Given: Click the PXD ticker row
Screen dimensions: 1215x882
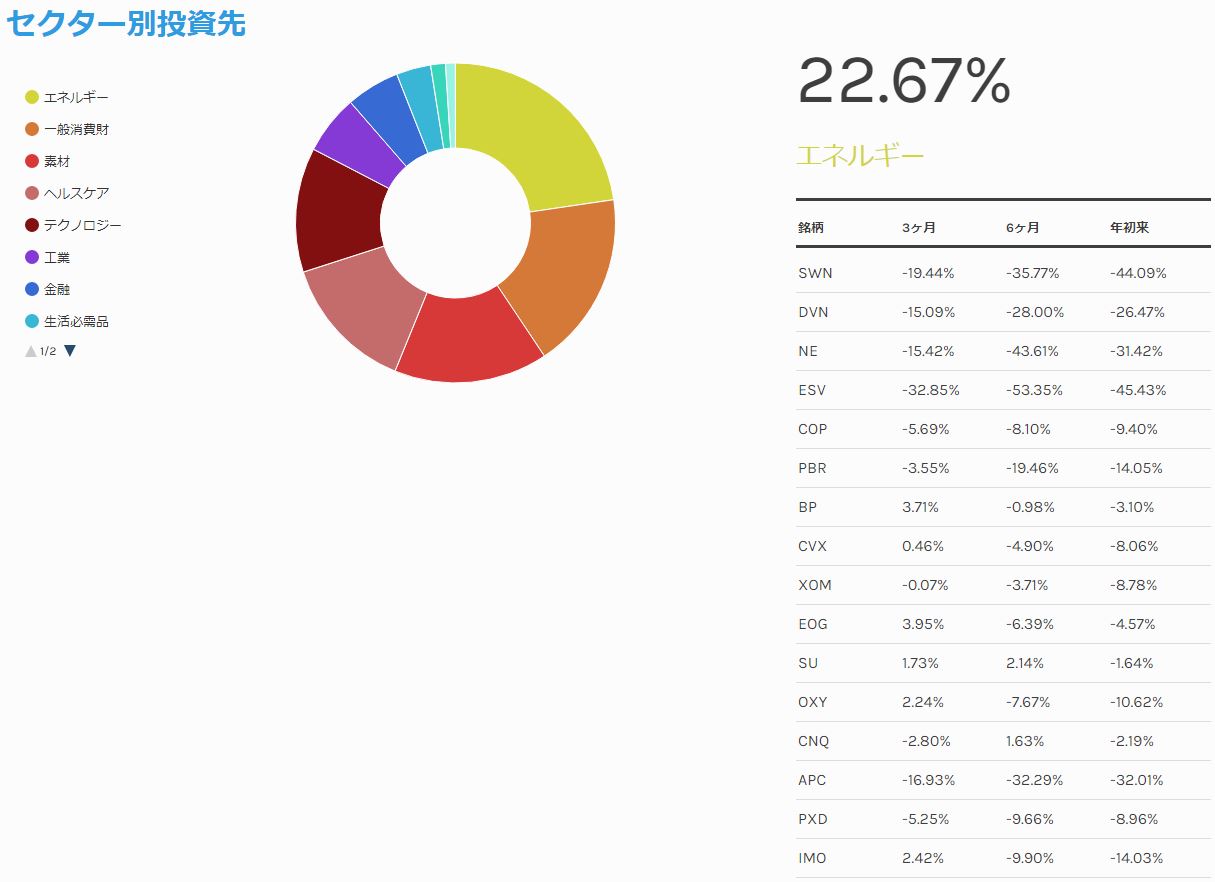Looking at the screenshot, I should [x=1003, y=819].
